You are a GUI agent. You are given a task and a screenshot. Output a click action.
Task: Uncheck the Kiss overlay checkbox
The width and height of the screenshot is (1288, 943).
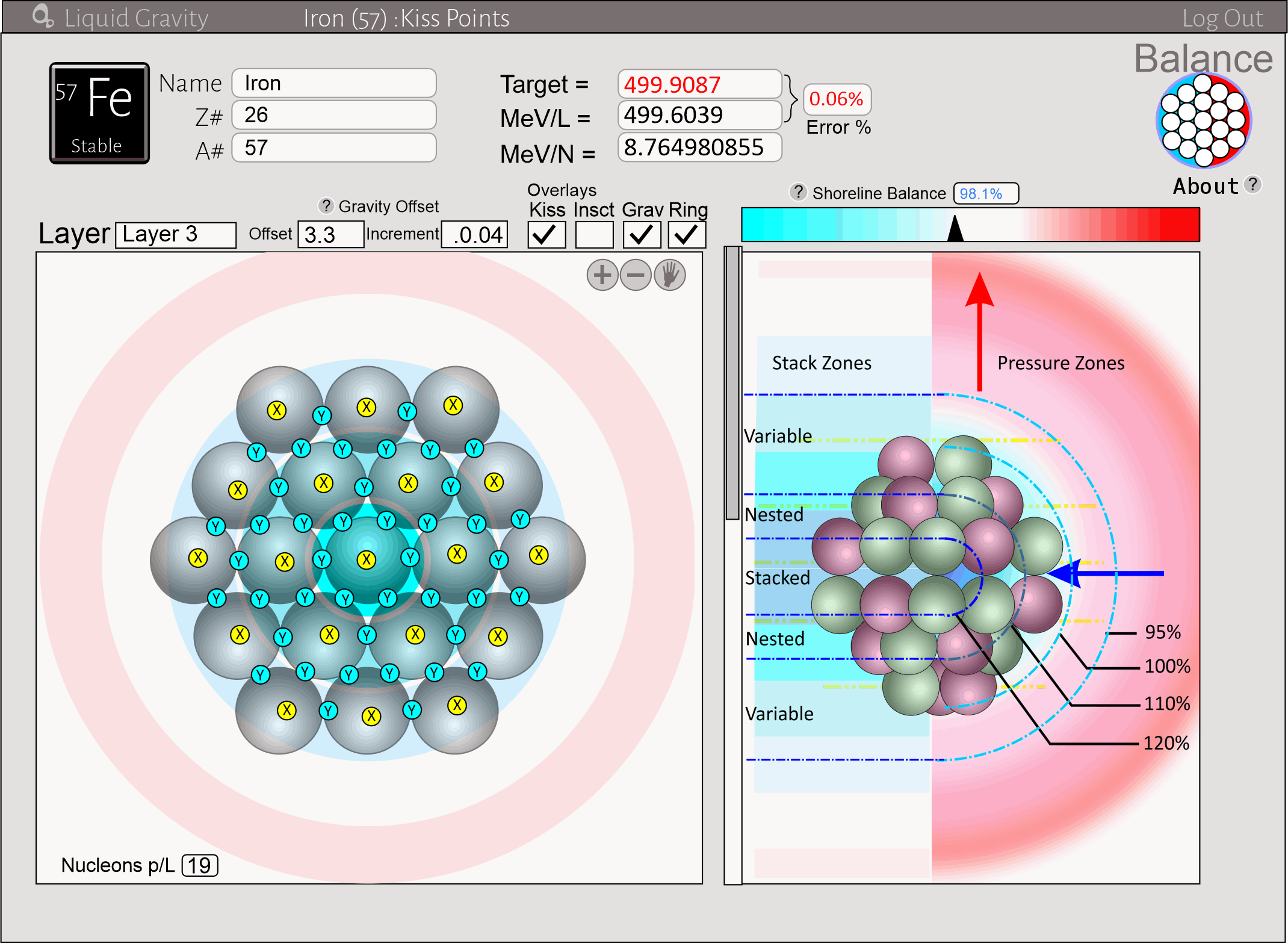point(546,235)
